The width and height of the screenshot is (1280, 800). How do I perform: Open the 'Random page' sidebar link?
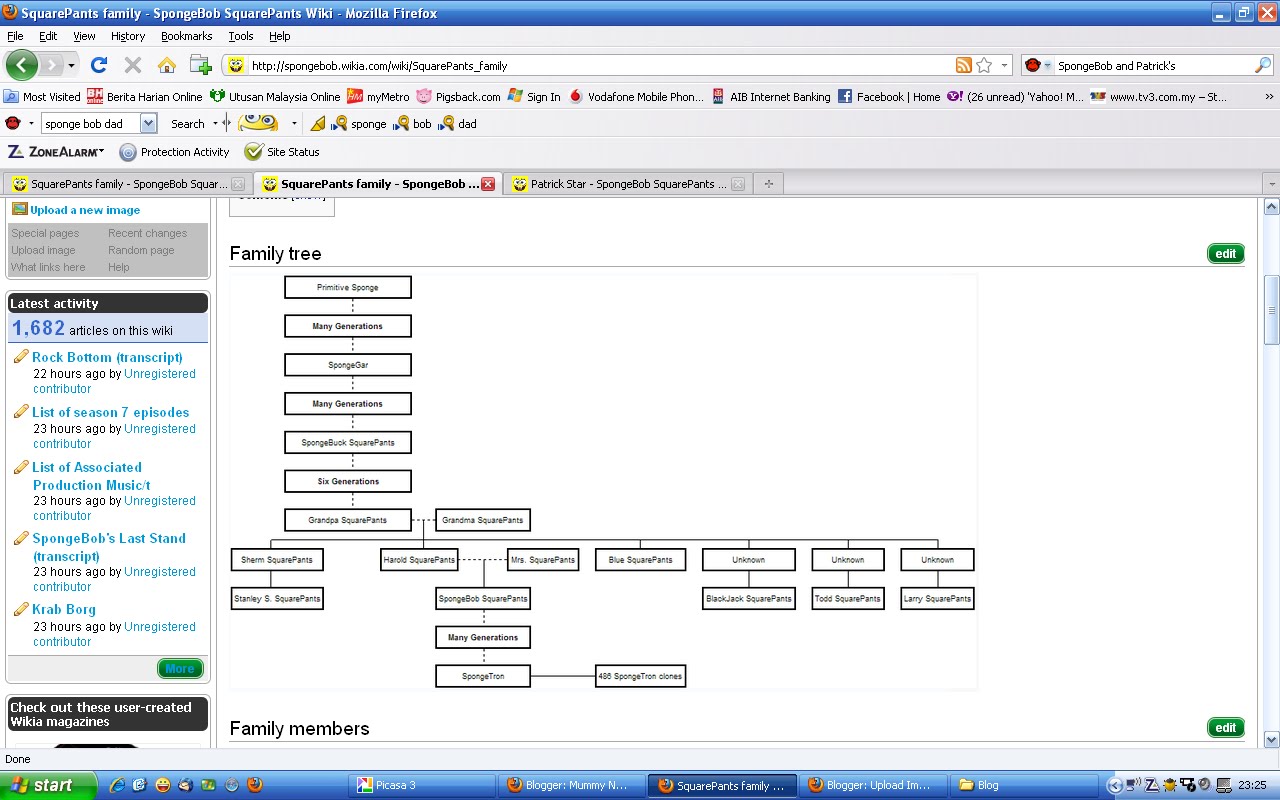141,250
